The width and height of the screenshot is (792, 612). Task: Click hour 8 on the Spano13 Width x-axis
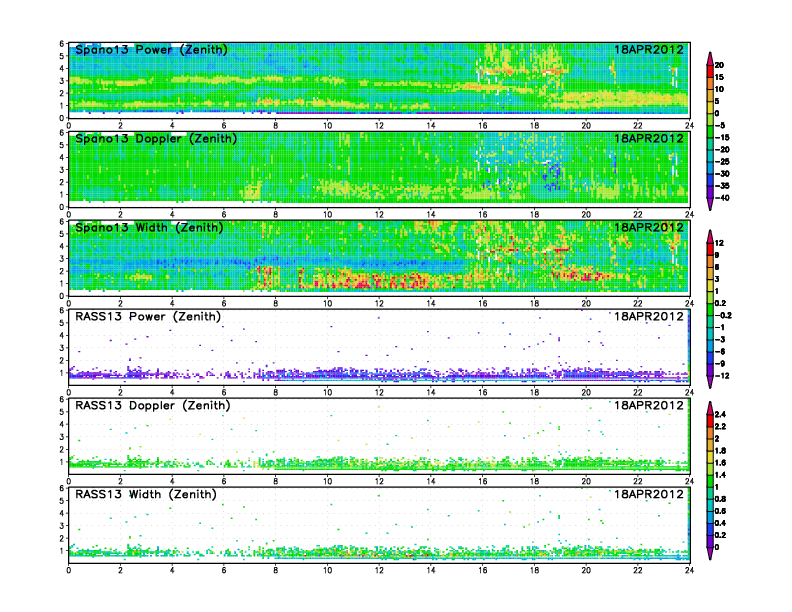coord(276,303)
